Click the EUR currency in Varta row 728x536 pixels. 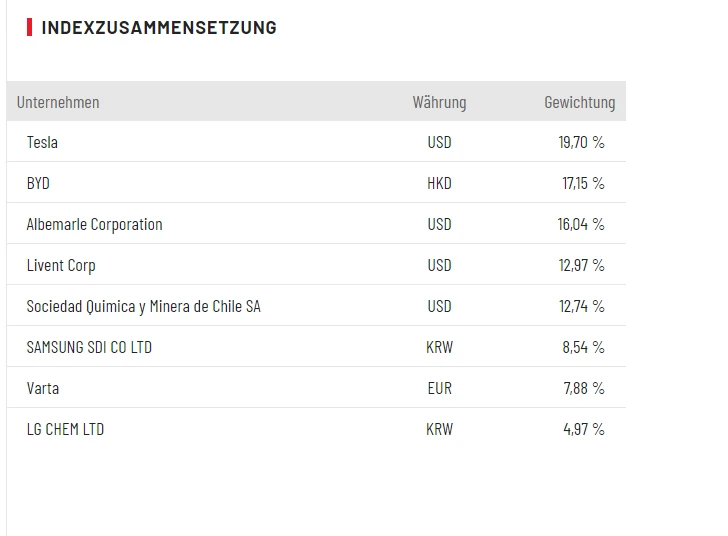coord(439,388)
